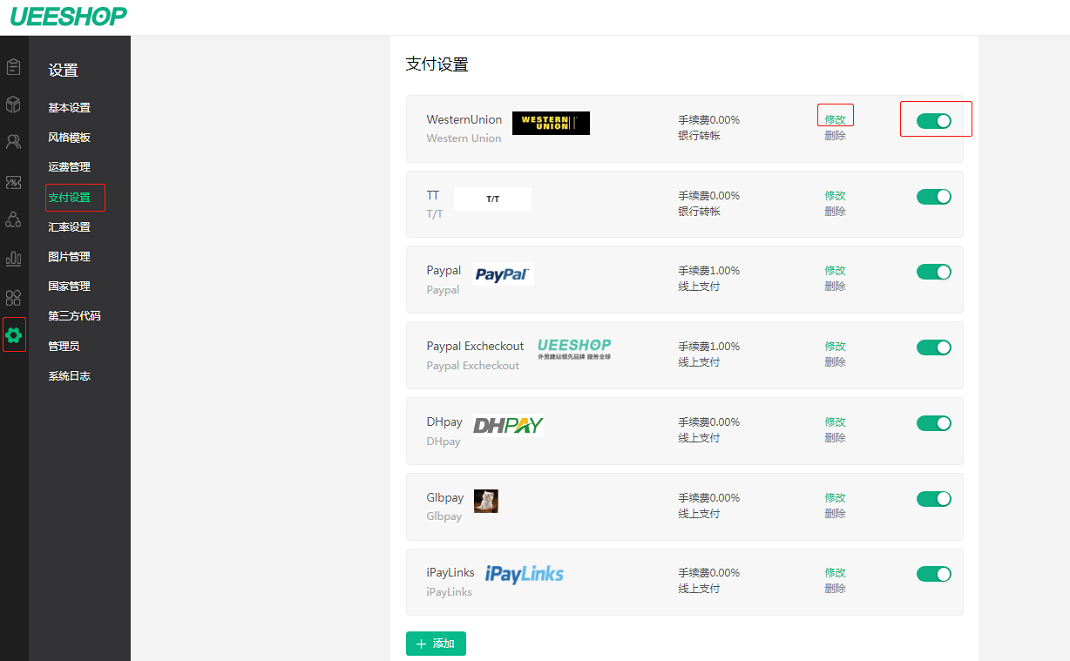This screenshot has height=661, width=1070.
Task: Open 系统日志 in settings menu
Action: (69, 376)
